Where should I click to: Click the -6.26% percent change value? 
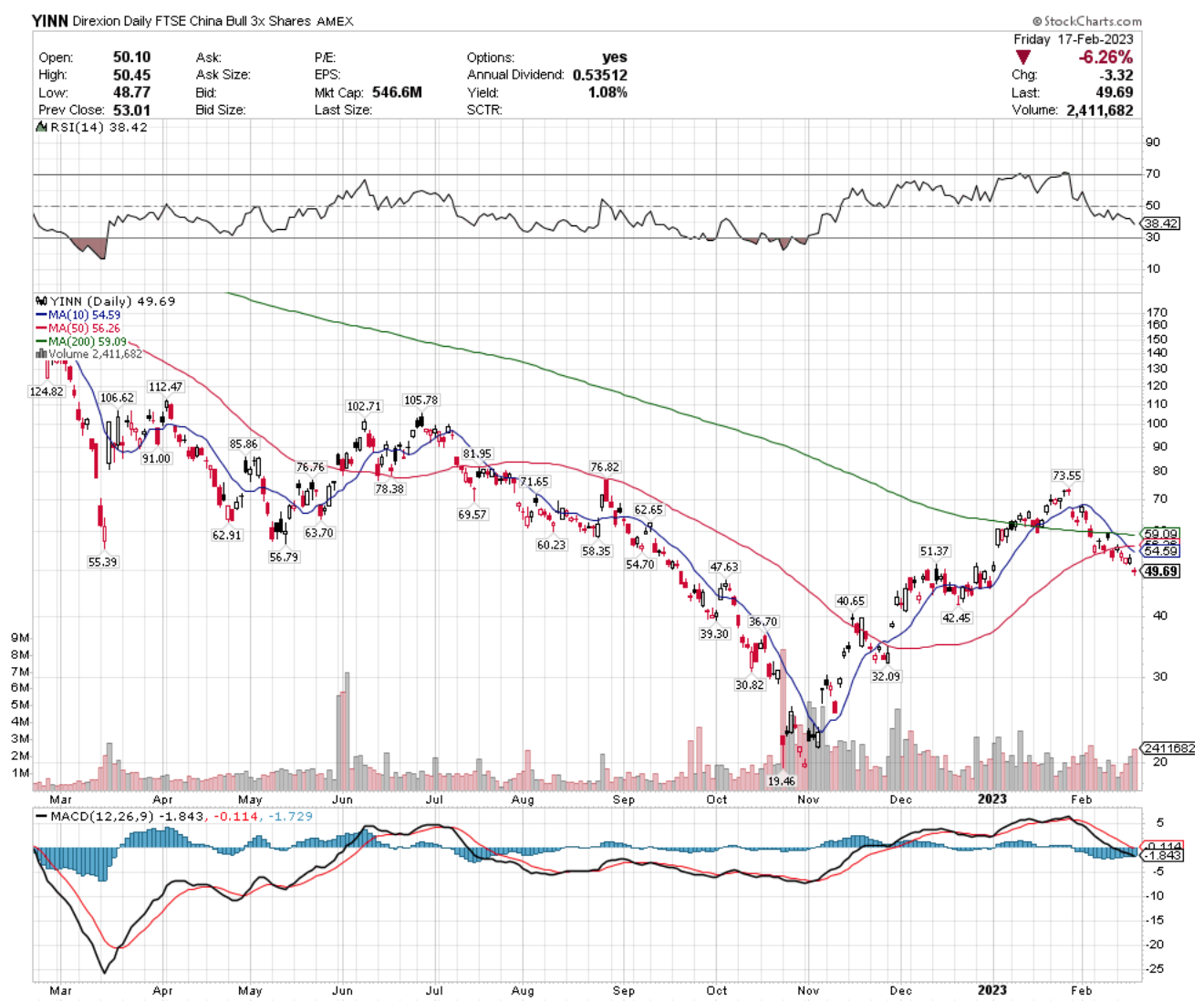tap(1105, 57)
